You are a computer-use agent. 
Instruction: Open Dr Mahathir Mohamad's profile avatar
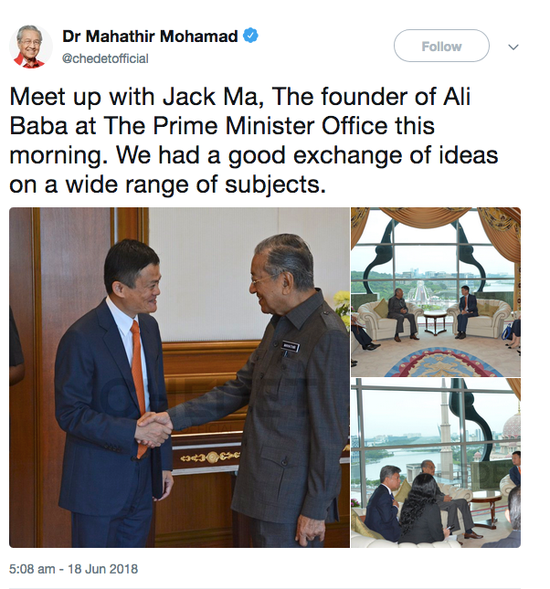click(30, 47)
